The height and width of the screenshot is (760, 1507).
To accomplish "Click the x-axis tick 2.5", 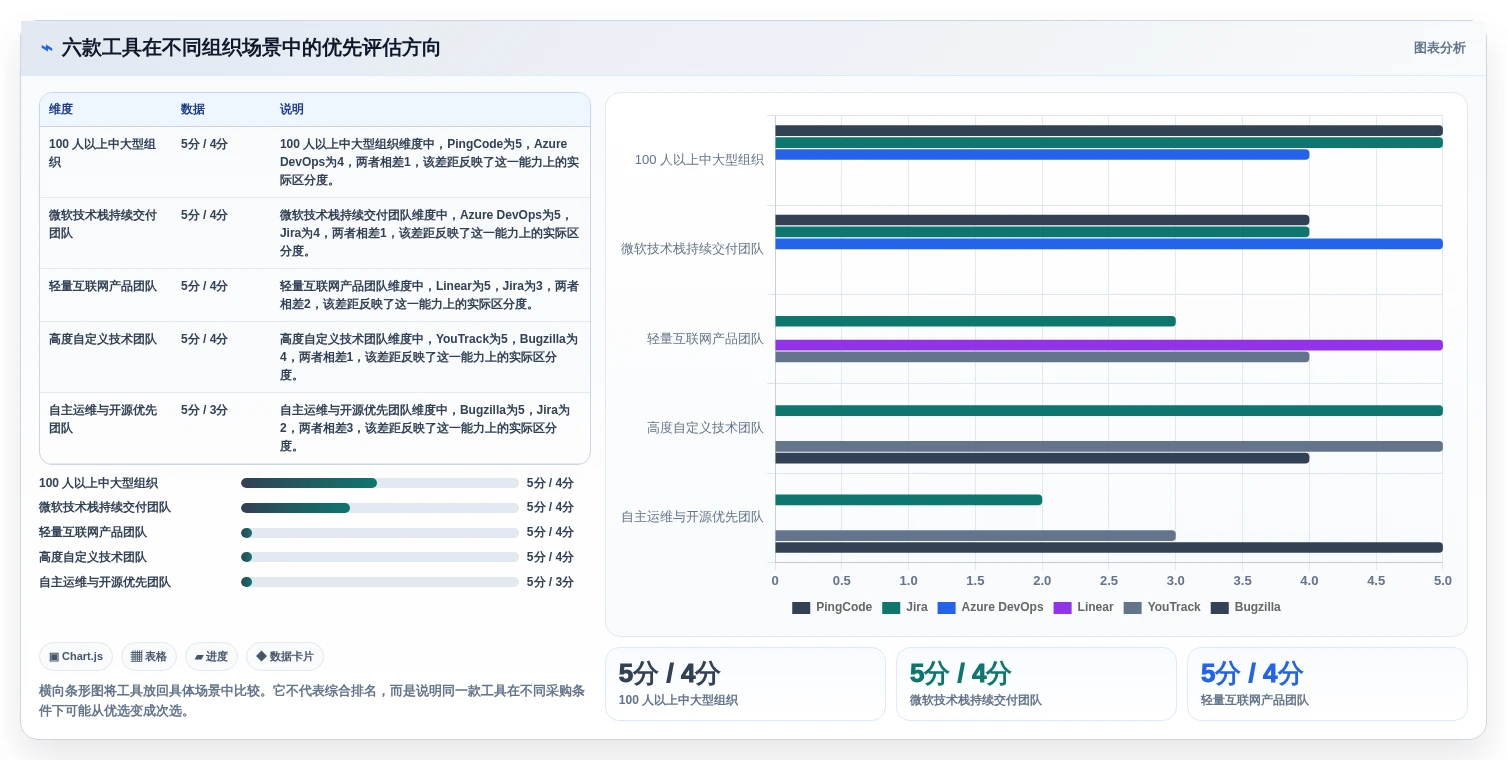I will pos(1109,581).
